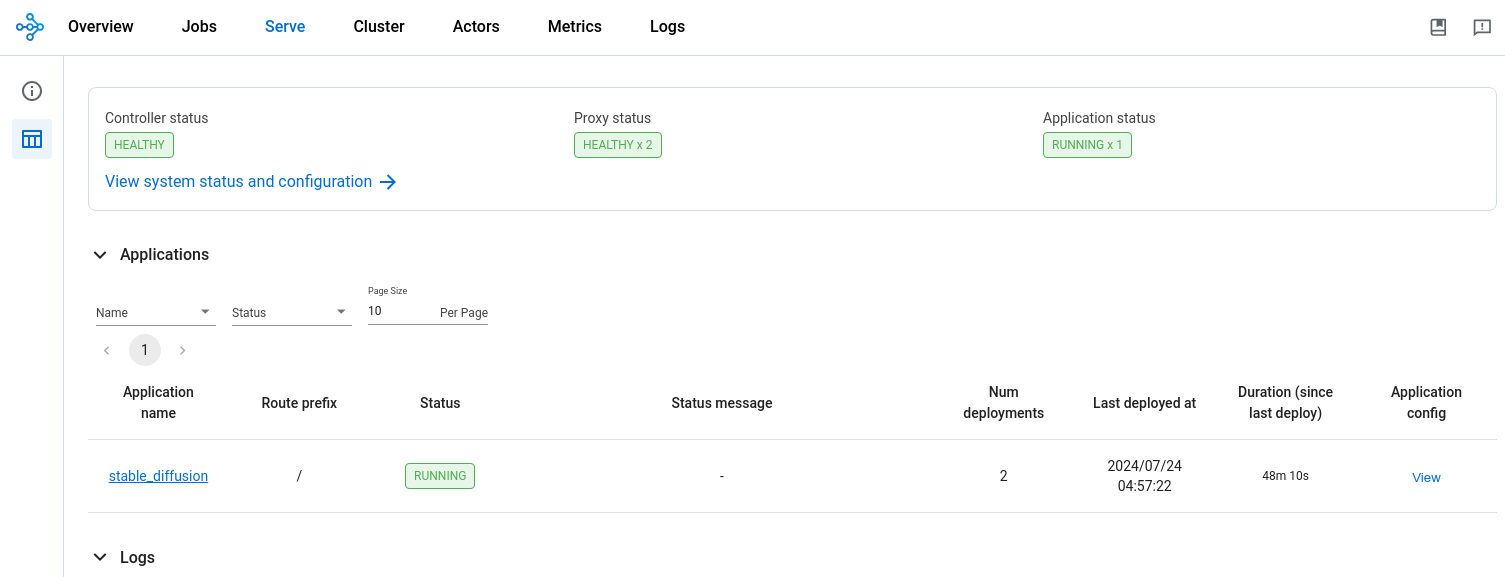Open the Status filter dropdown
The image size is (1505, 577).
point(291,313)
